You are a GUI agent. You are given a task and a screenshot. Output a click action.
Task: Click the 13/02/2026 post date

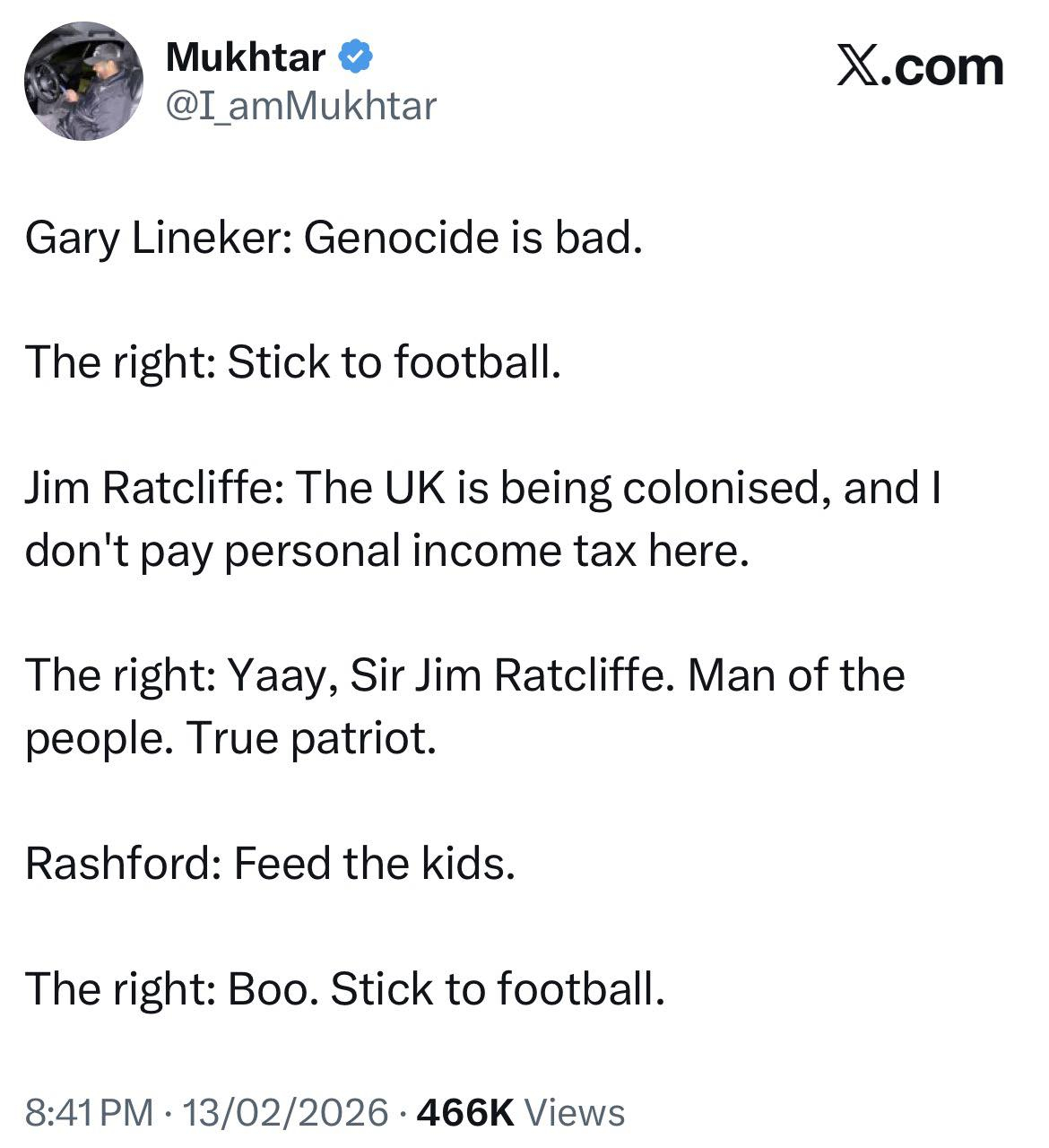pyautogui.click(x=285, y=1112)
